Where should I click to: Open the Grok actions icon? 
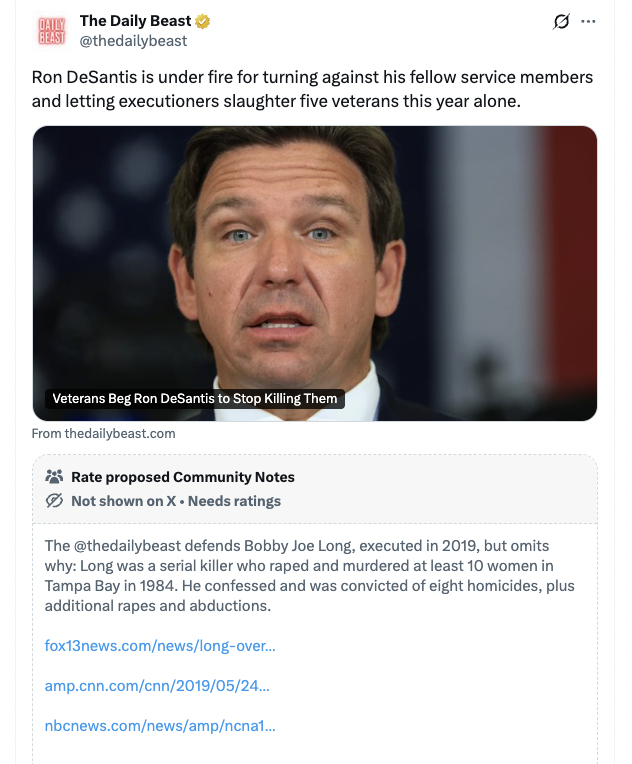561,22
